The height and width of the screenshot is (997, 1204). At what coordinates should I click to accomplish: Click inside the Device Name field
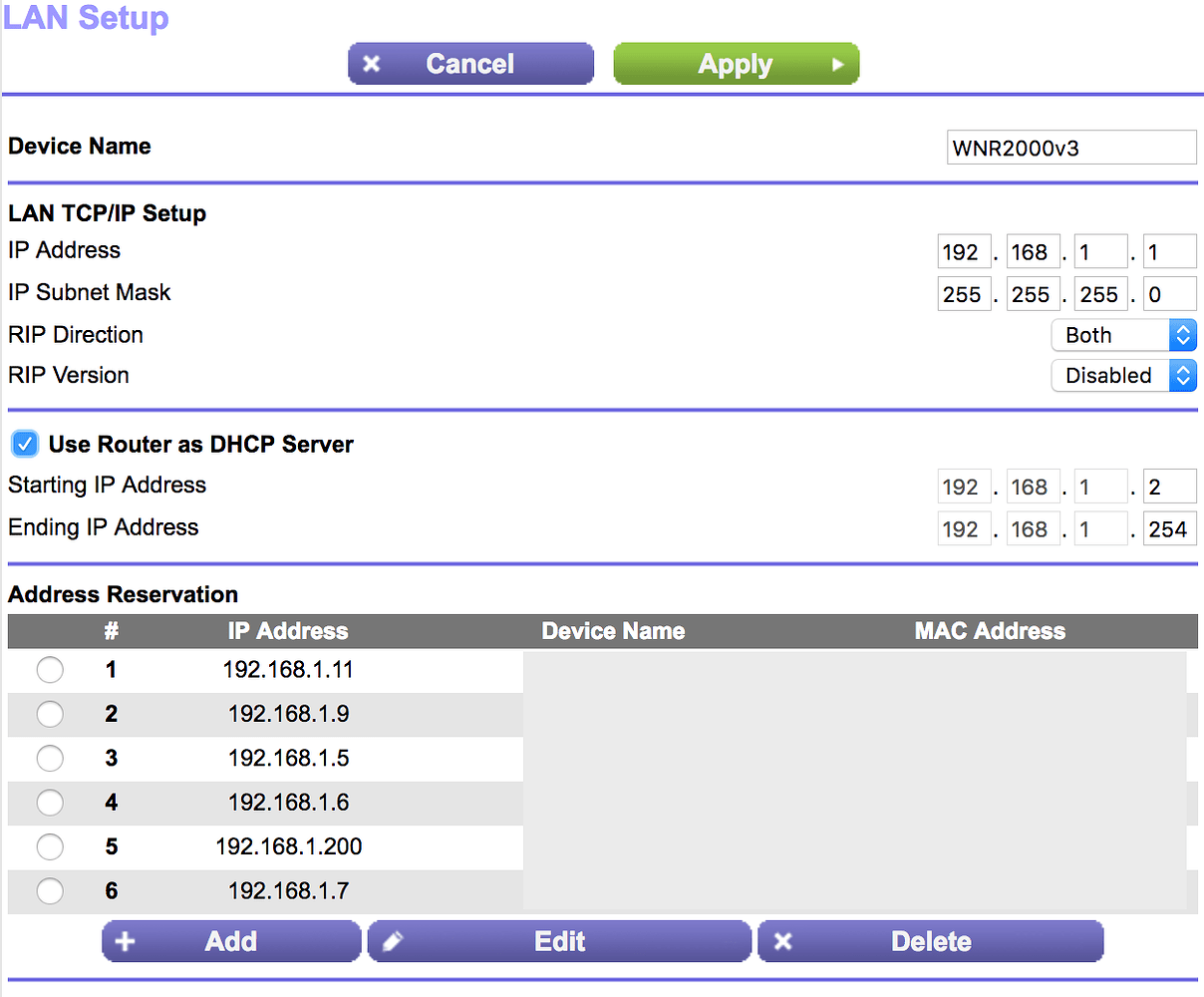[1071, 147]
